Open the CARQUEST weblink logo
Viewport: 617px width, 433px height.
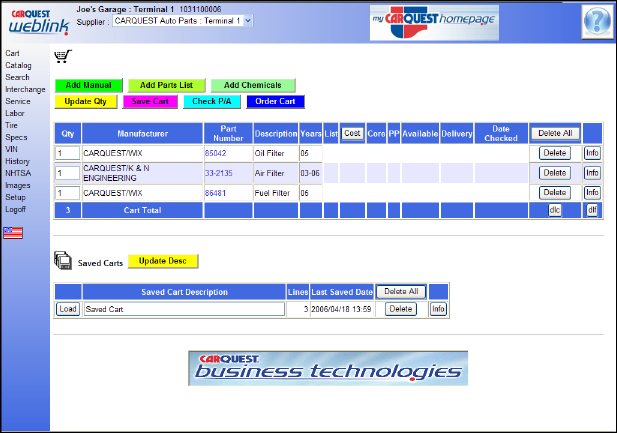point(39,22)
